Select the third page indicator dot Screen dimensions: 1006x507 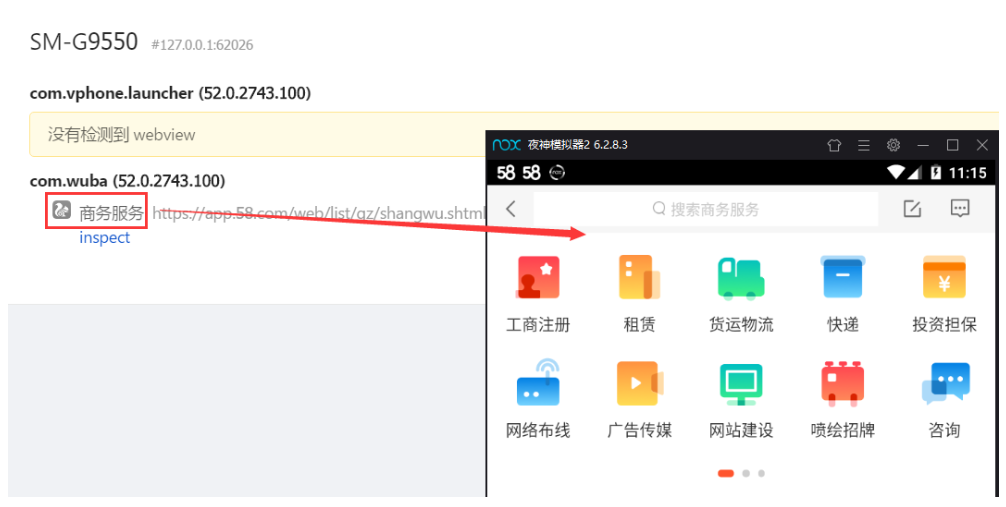(761, 473)
